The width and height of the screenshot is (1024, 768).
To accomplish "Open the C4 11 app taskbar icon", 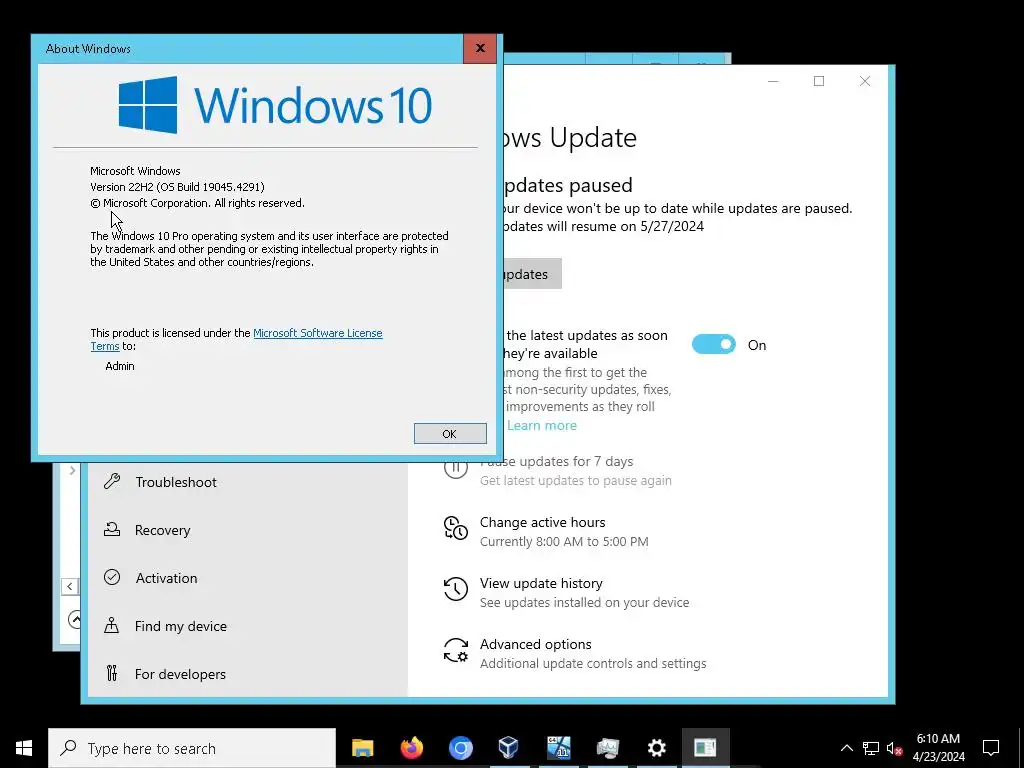I will pyautogui.click(x=558, y=748).
